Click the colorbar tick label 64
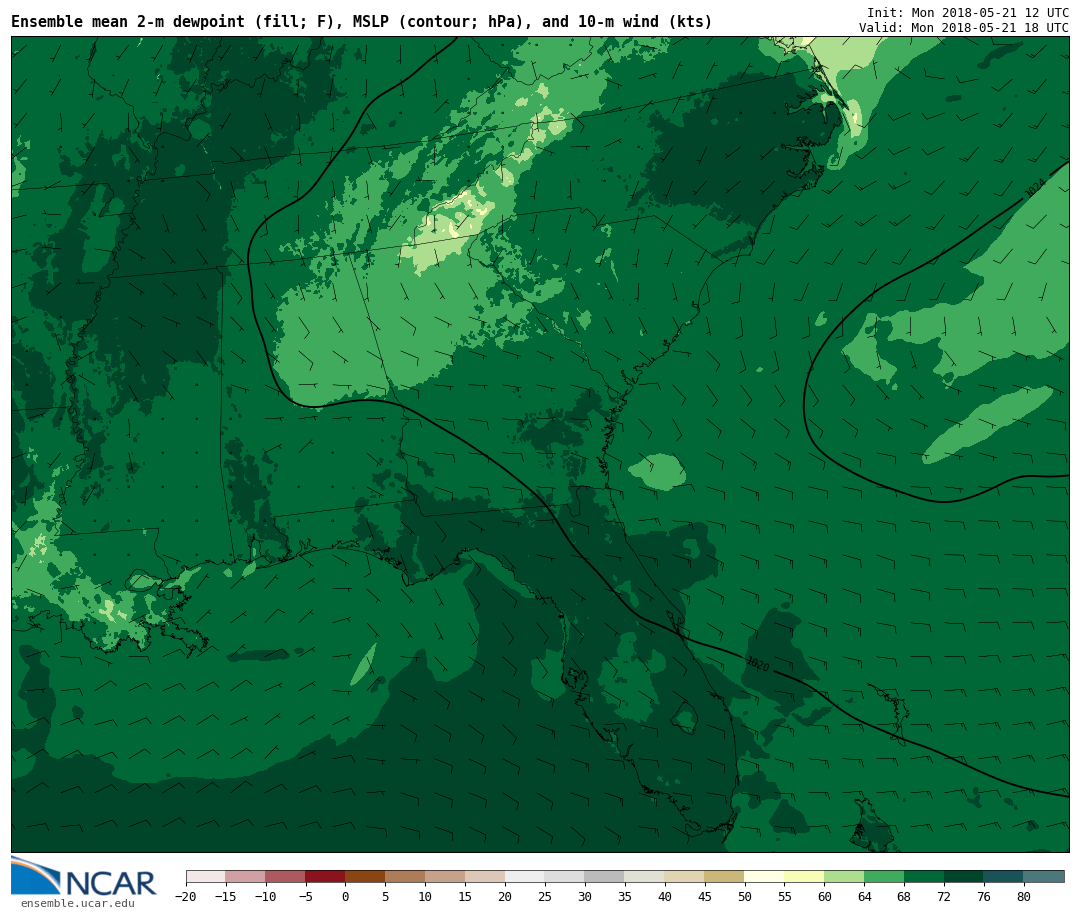 [864, 897]
